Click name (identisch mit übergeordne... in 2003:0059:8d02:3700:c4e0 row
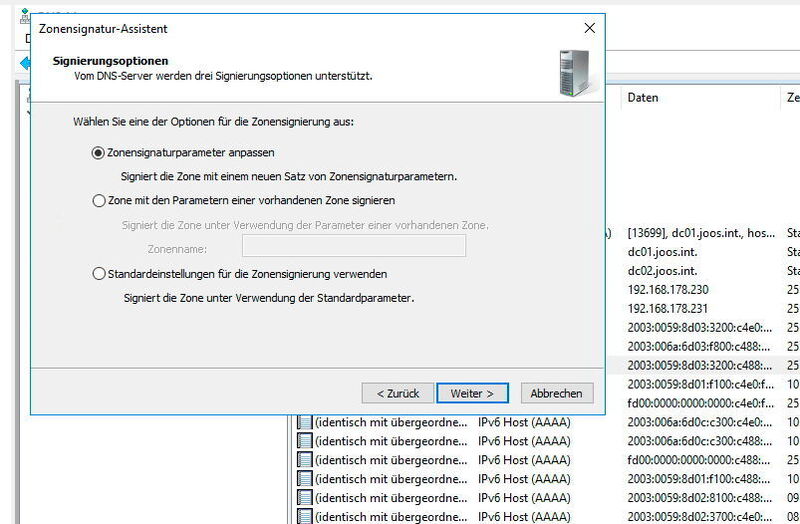The height and width of the screenshot is (524, 800). [391, 516]
